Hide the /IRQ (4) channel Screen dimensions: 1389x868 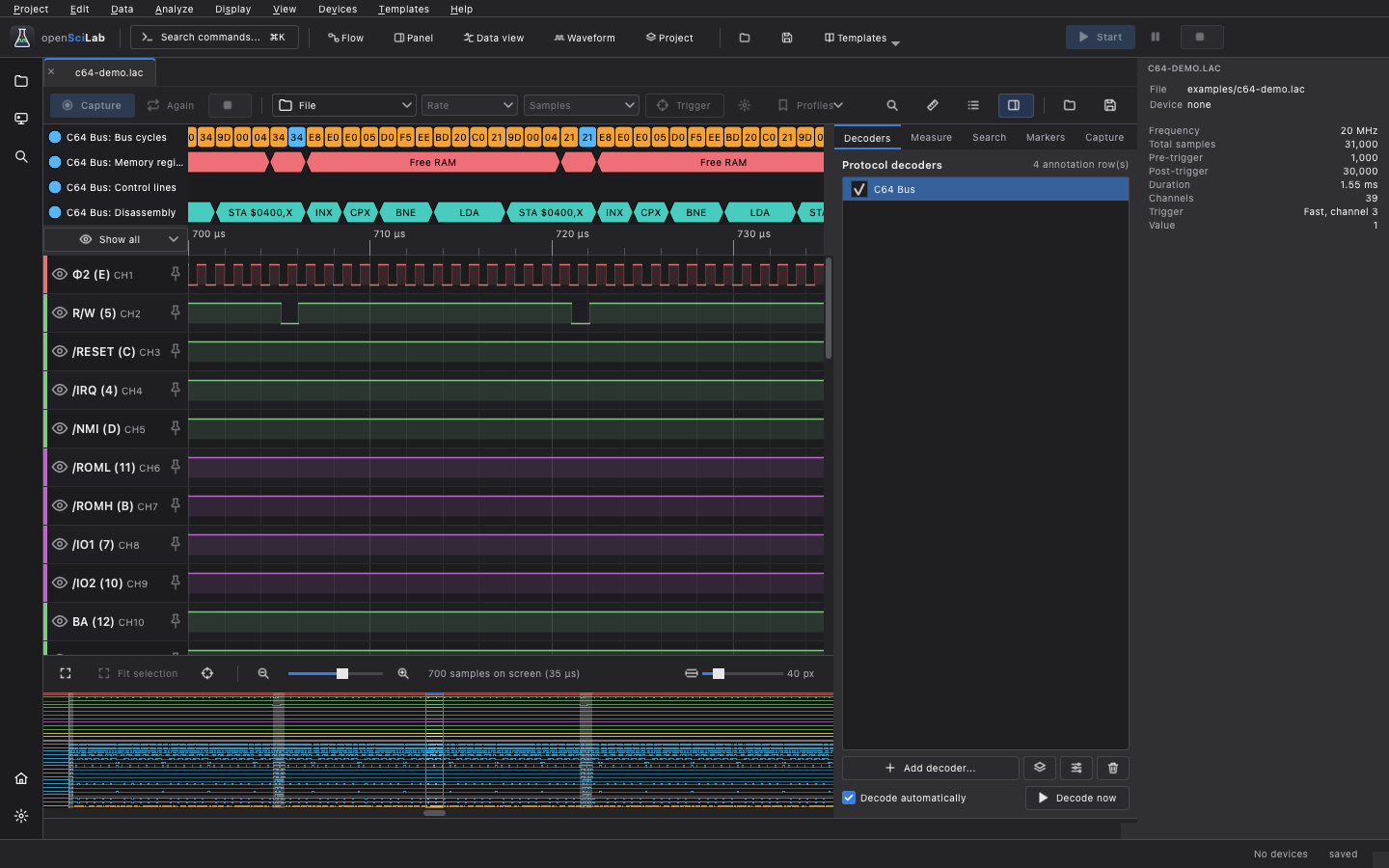(x=60, y=390)
